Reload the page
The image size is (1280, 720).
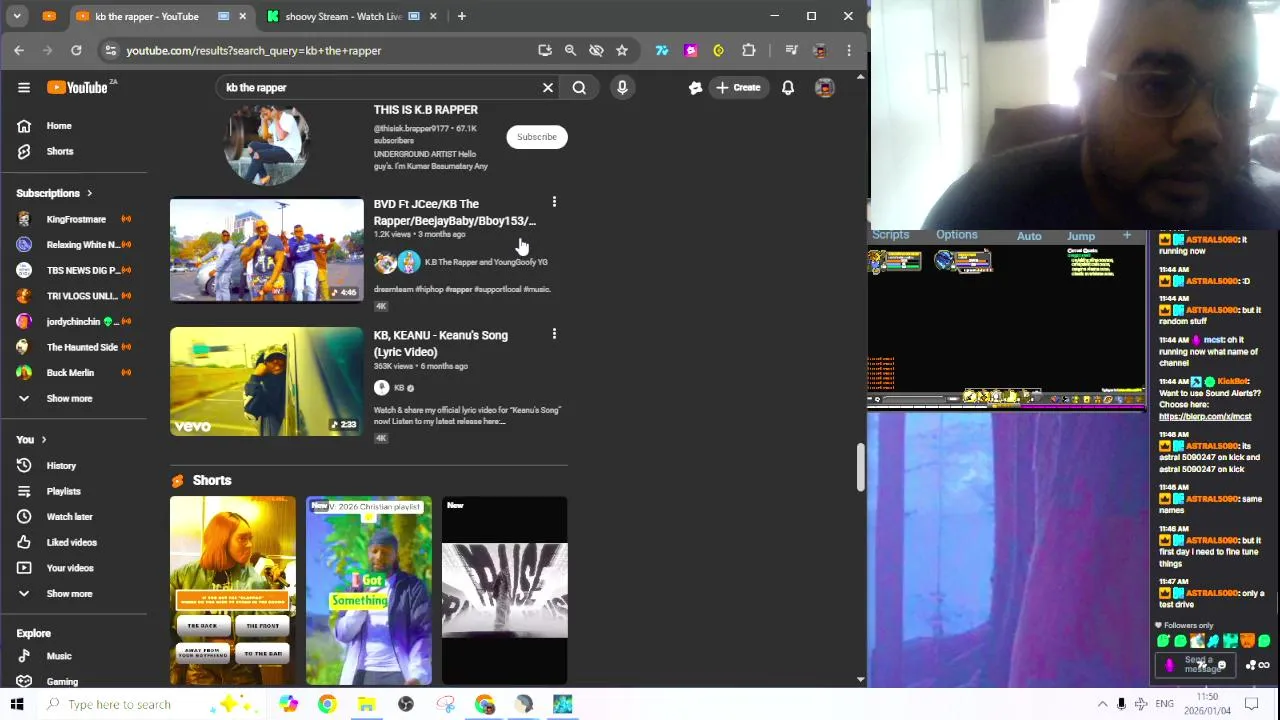point(76,50)
